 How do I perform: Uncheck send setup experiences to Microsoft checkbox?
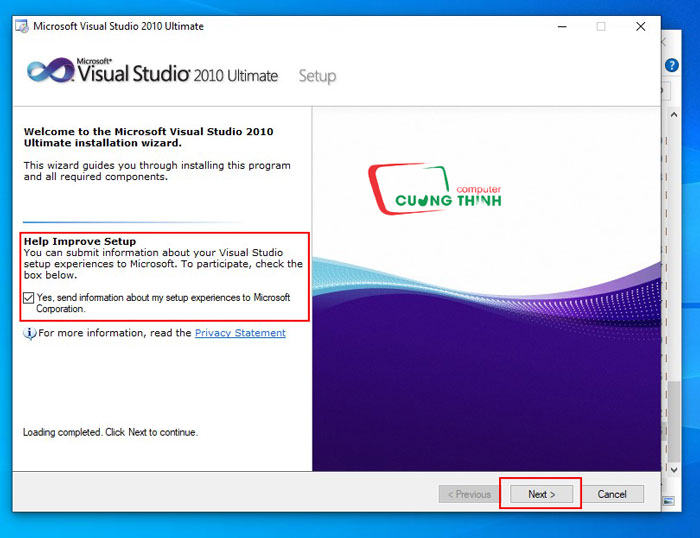[x=29, y=298]
